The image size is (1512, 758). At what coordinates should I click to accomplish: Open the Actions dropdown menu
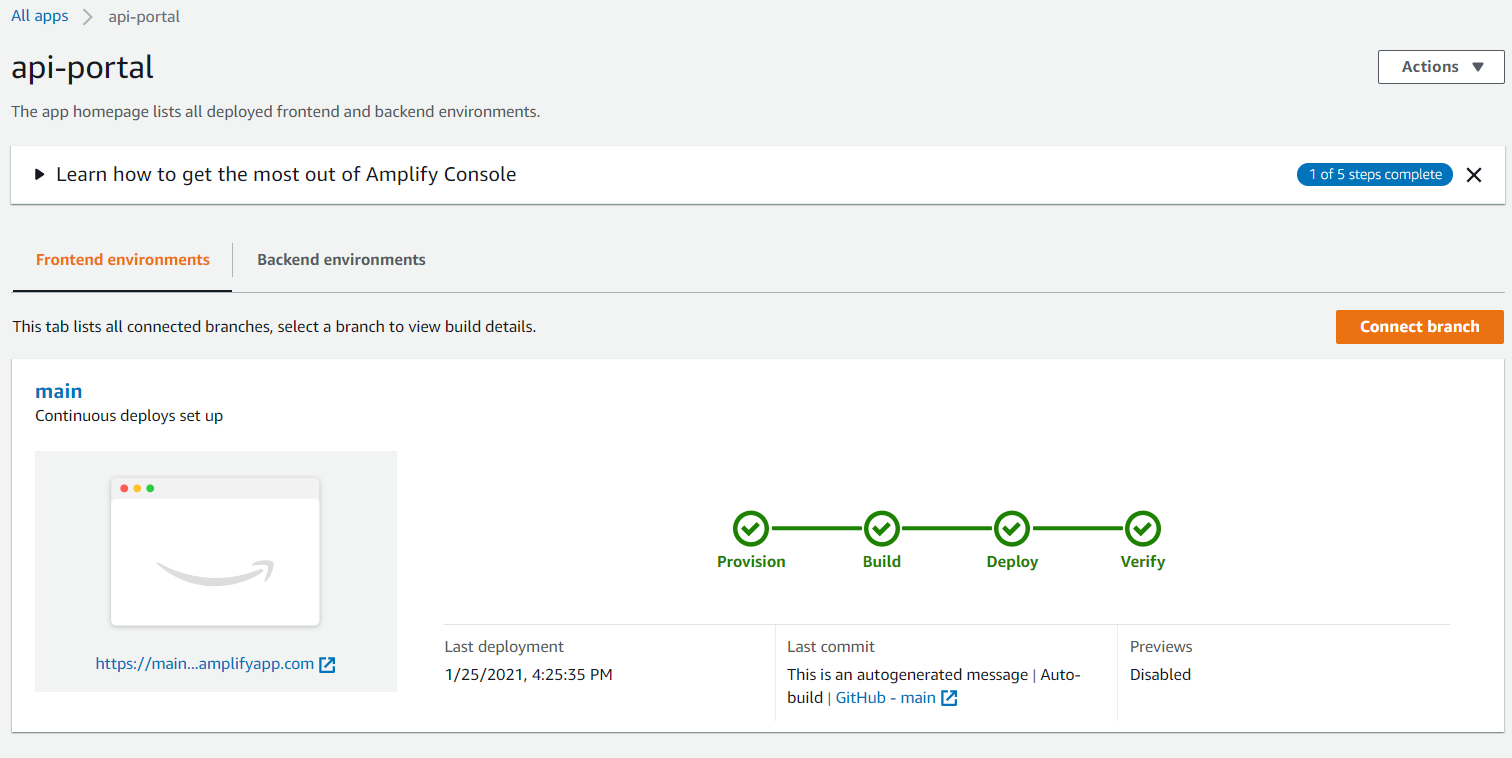click(1440, 67)
